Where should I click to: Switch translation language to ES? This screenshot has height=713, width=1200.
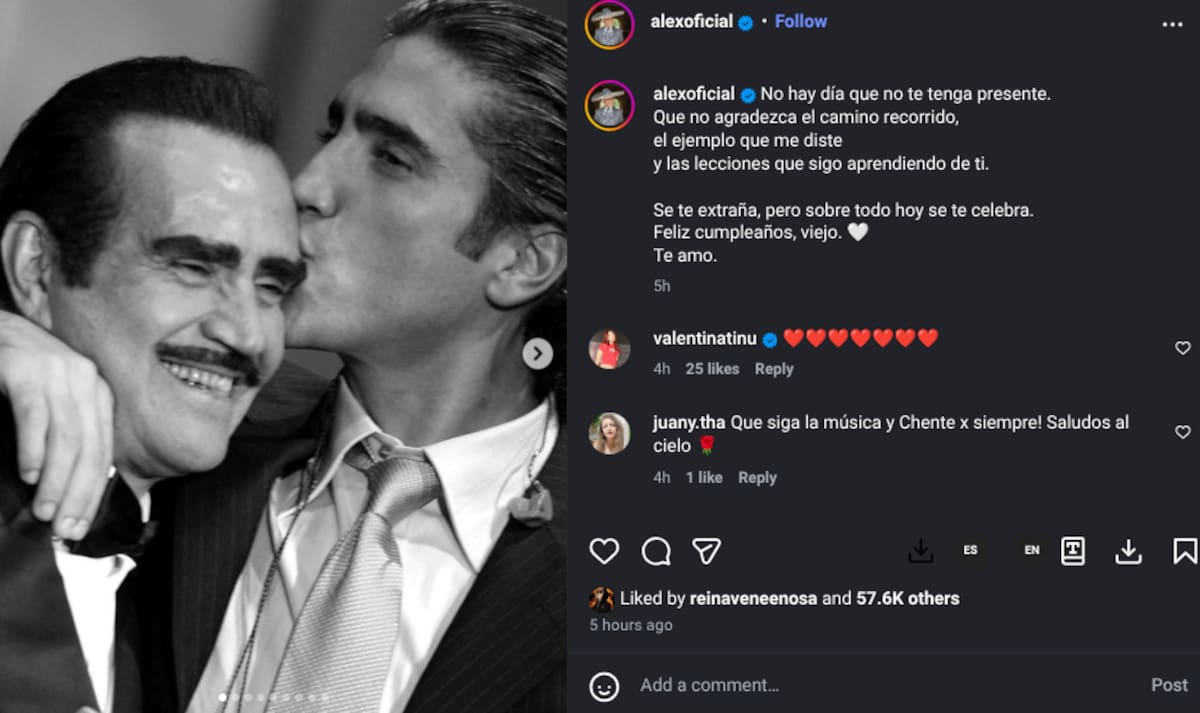pos(969,550)
